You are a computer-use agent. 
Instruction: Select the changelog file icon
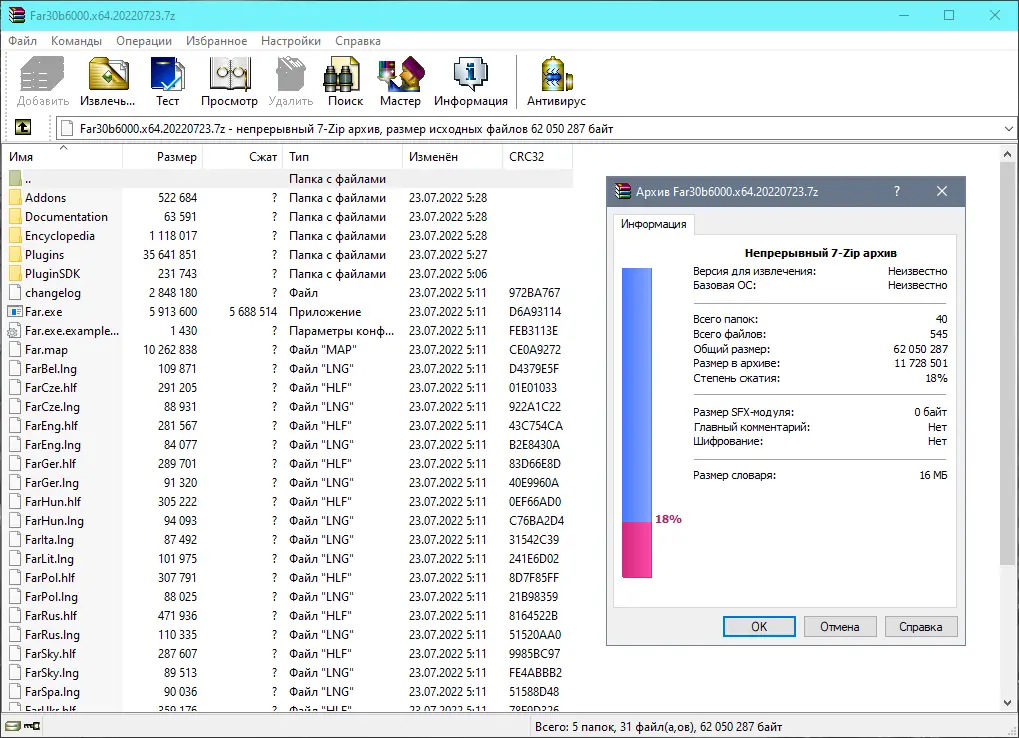click(16, 292)
